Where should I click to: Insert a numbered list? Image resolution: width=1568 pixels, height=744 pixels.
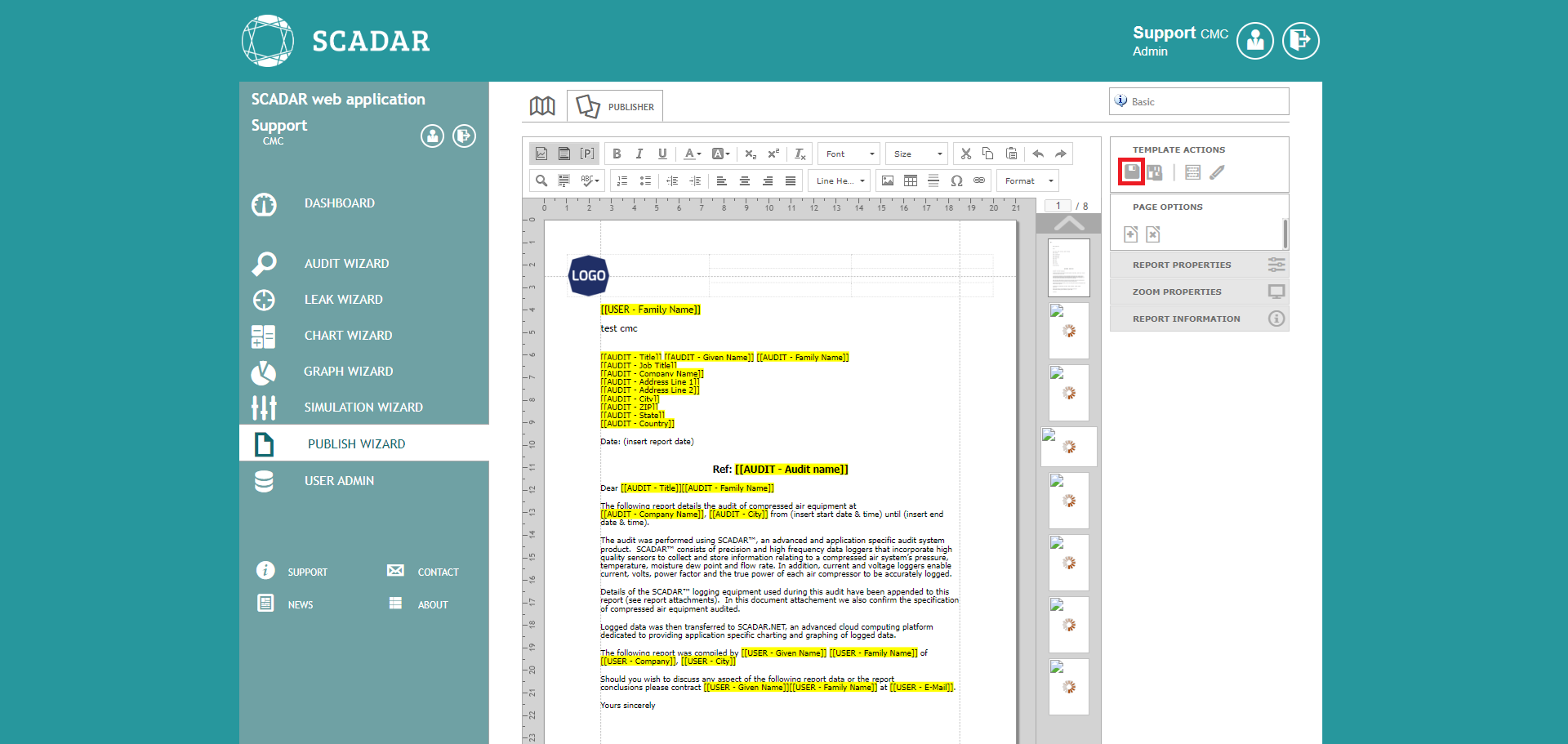pos(622,180)
